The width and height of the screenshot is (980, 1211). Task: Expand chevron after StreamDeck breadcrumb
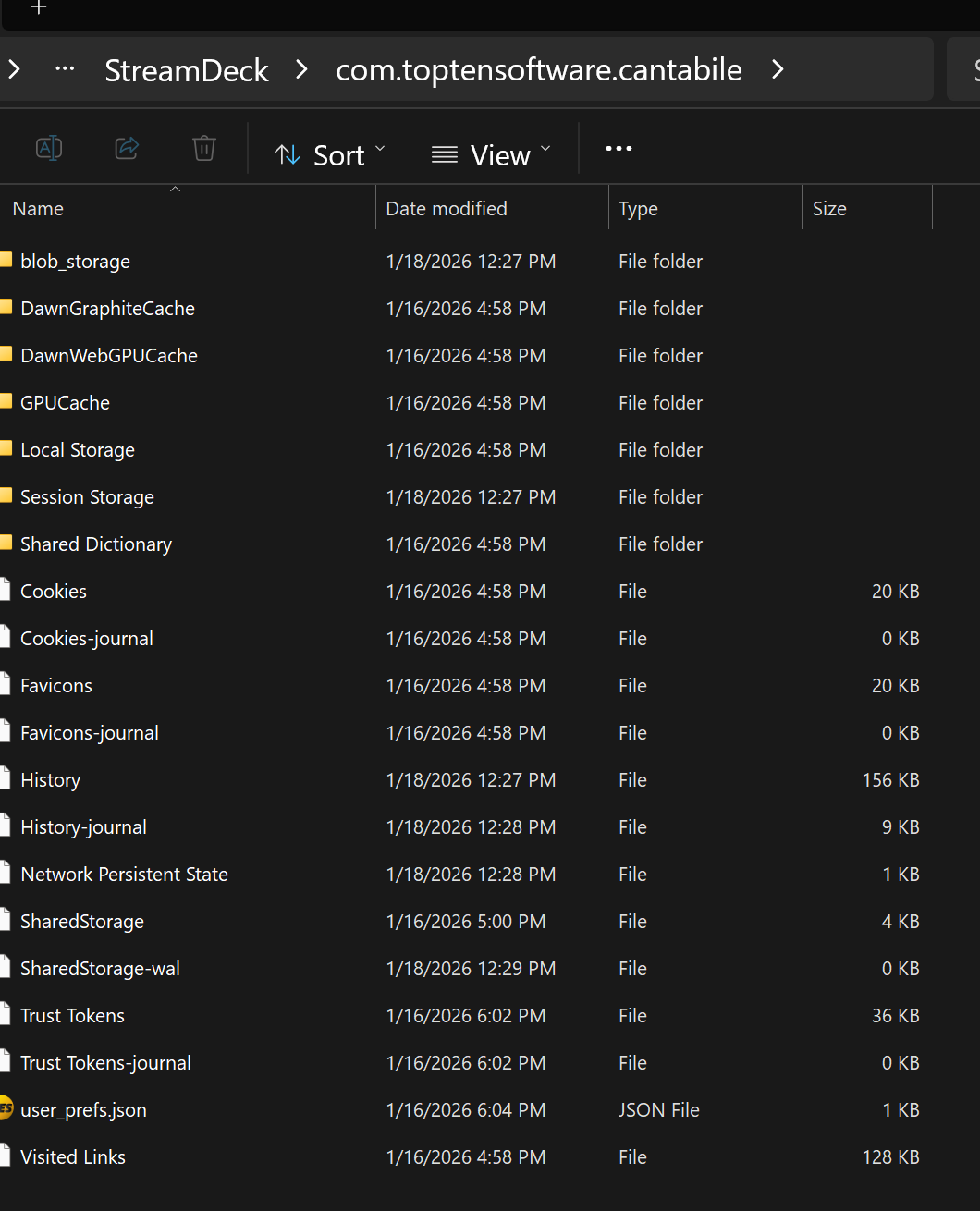(301, 69)
